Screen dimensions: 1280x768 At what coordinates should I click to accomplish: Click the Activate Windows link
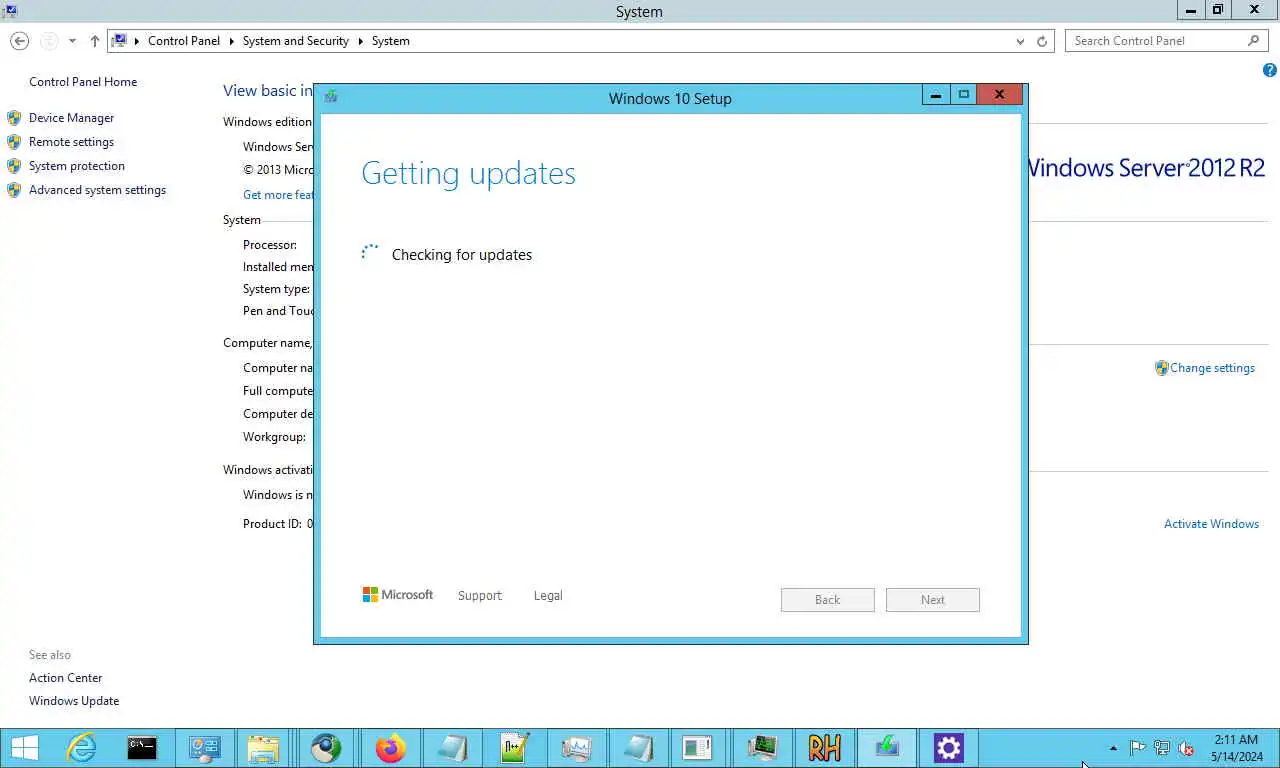(1211, 524)
